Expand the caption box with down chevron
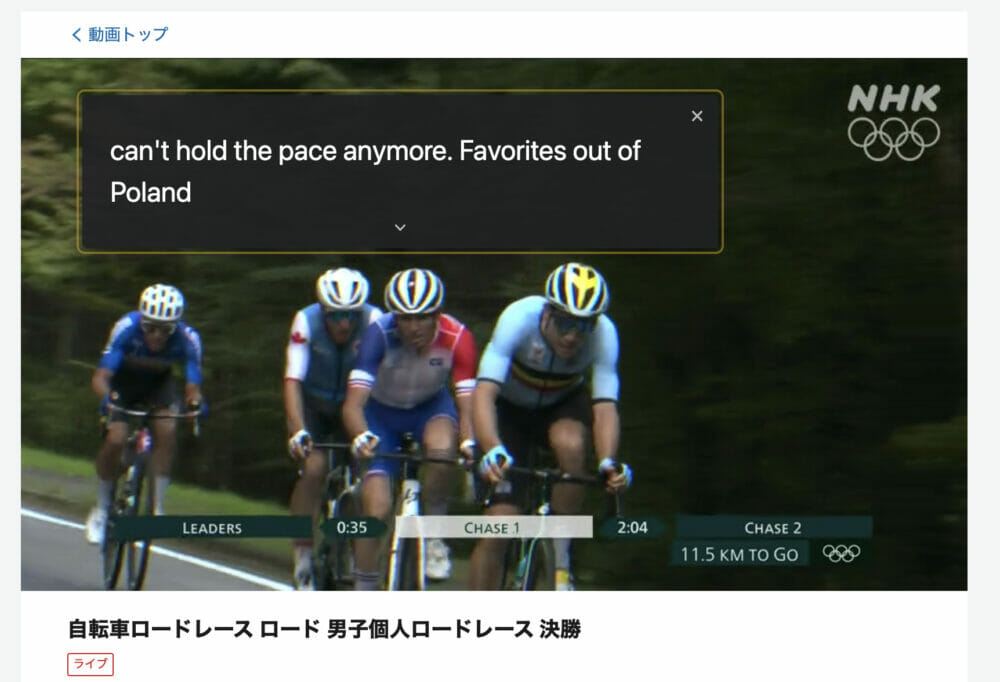Viewport: 1000px width, 682px height. (x=400, y=227)
